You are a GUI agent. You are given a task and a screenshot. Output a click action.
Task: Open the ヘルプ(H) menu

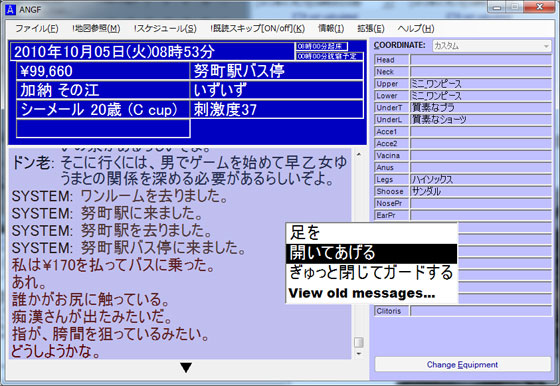point(416,28)
